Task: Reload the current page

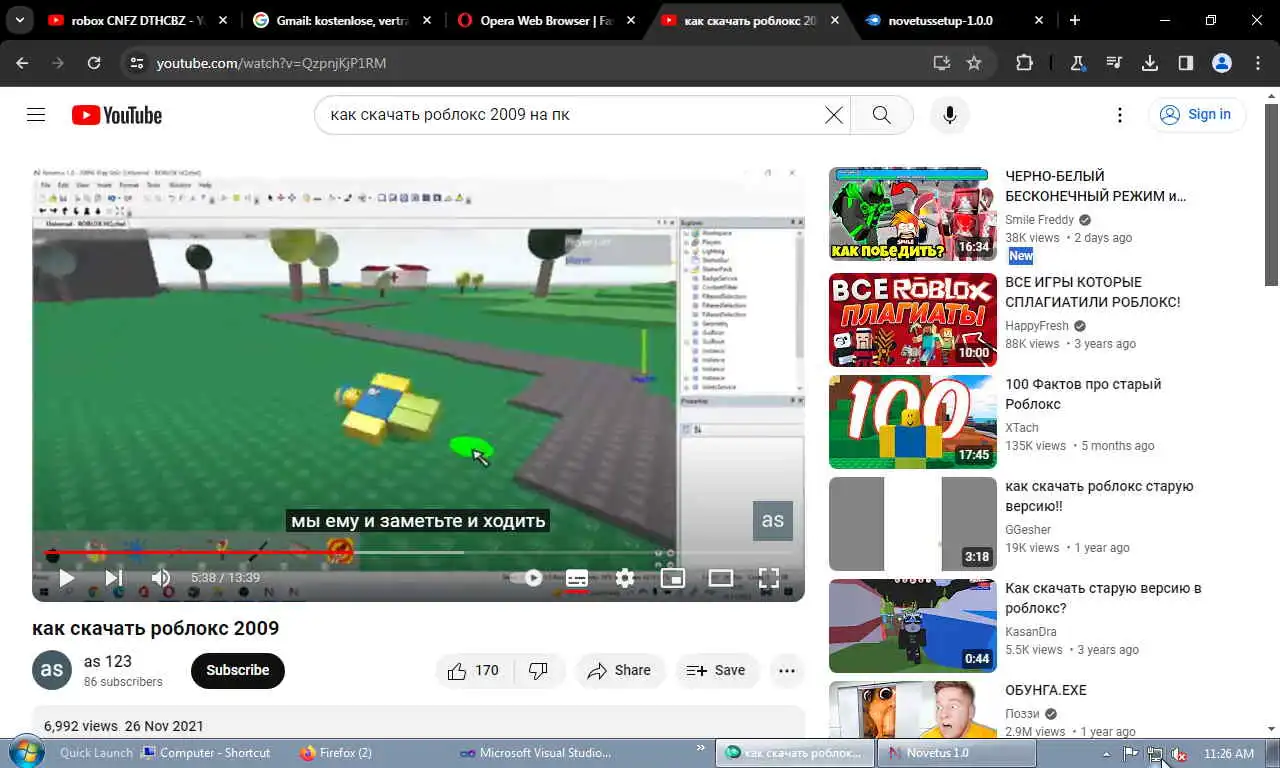Action: tap(94, 63)
